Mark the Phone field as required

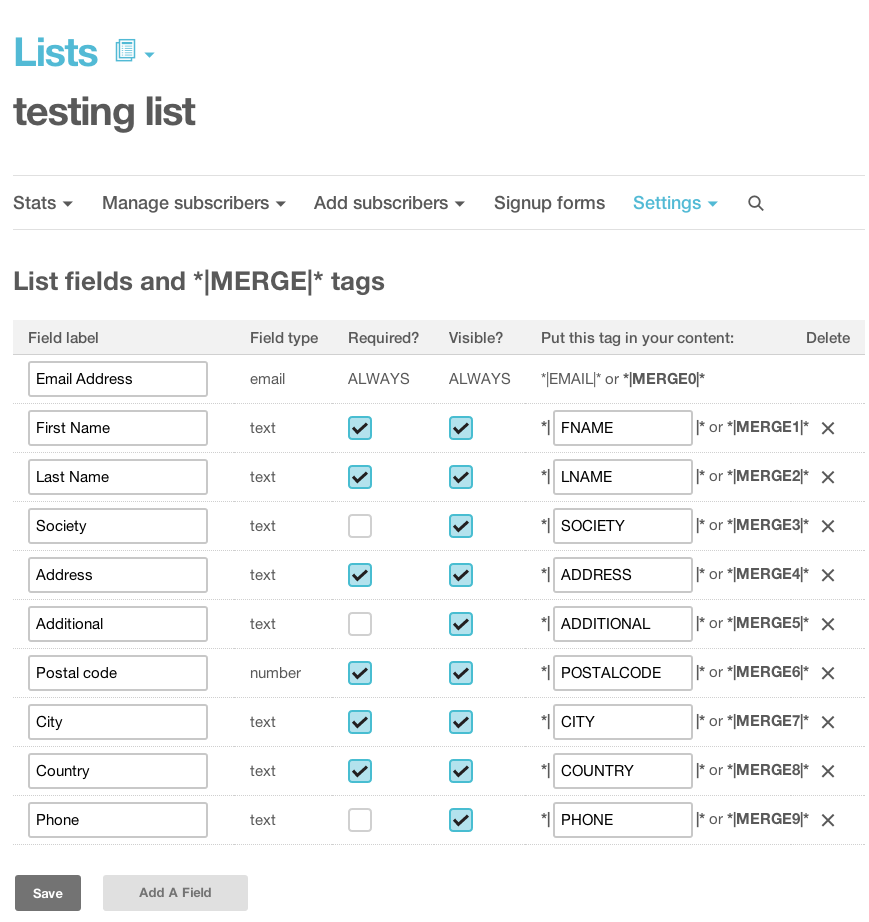[x=360, y=820]
